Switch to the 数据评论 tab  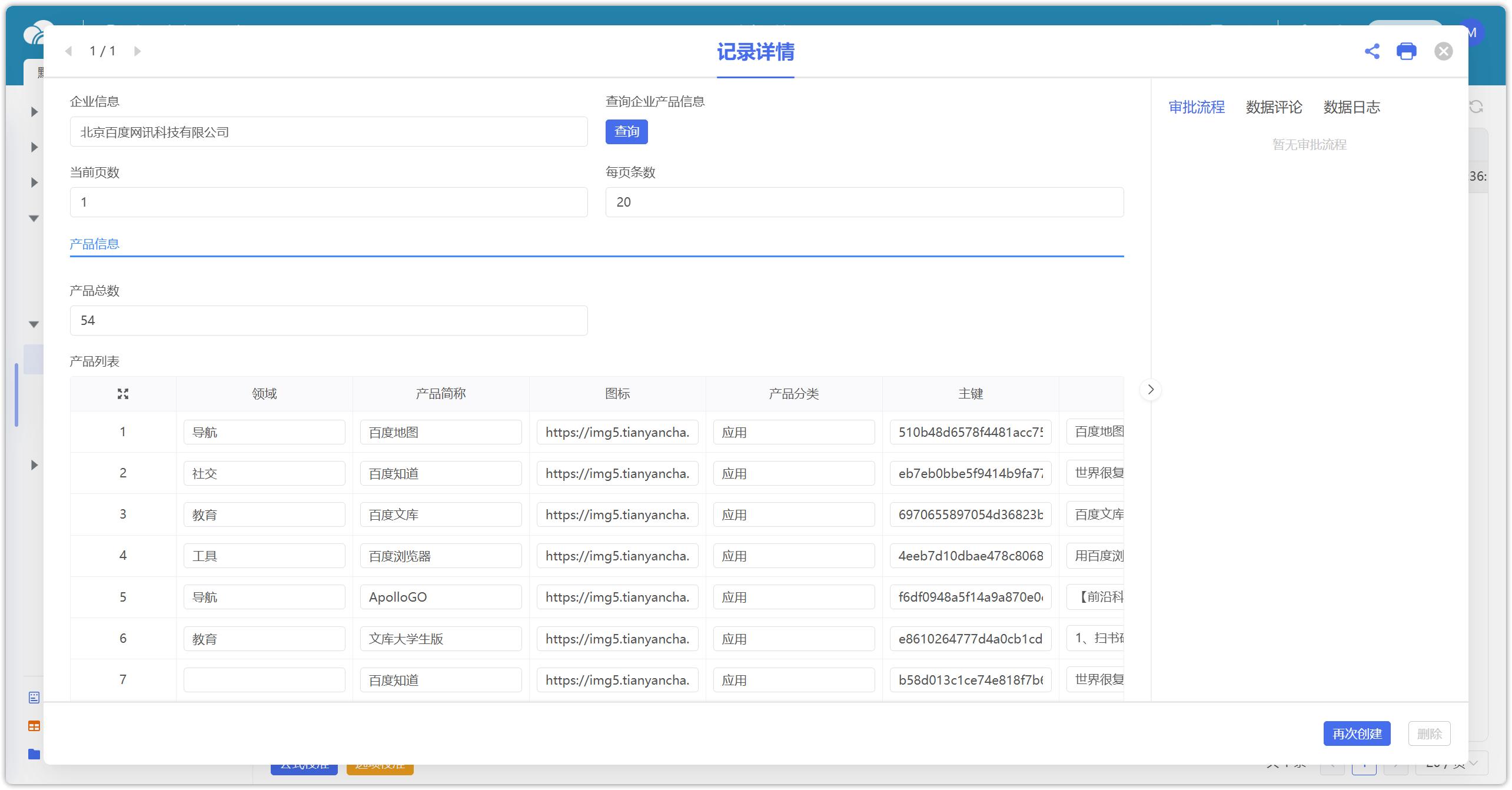(x=1274, y=107)
